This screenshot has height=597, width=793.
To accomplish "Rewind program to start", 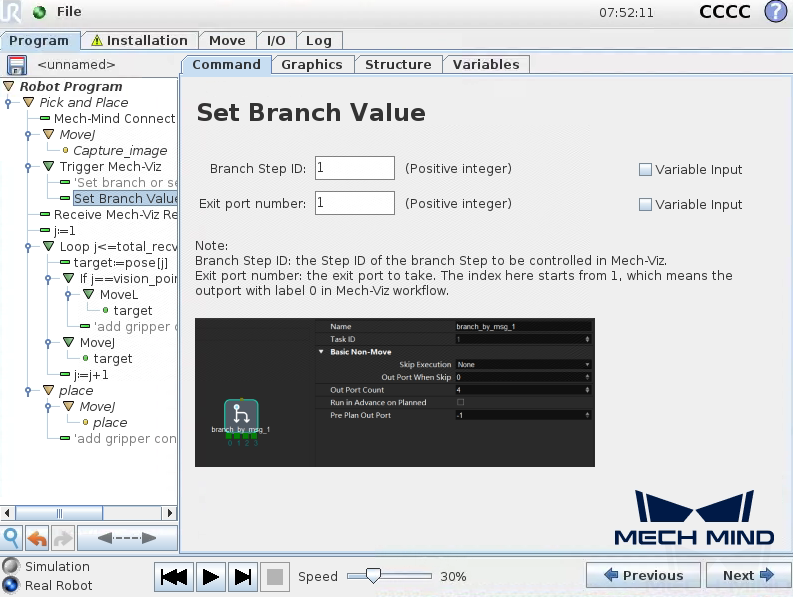I will click(x=173, y=577).
